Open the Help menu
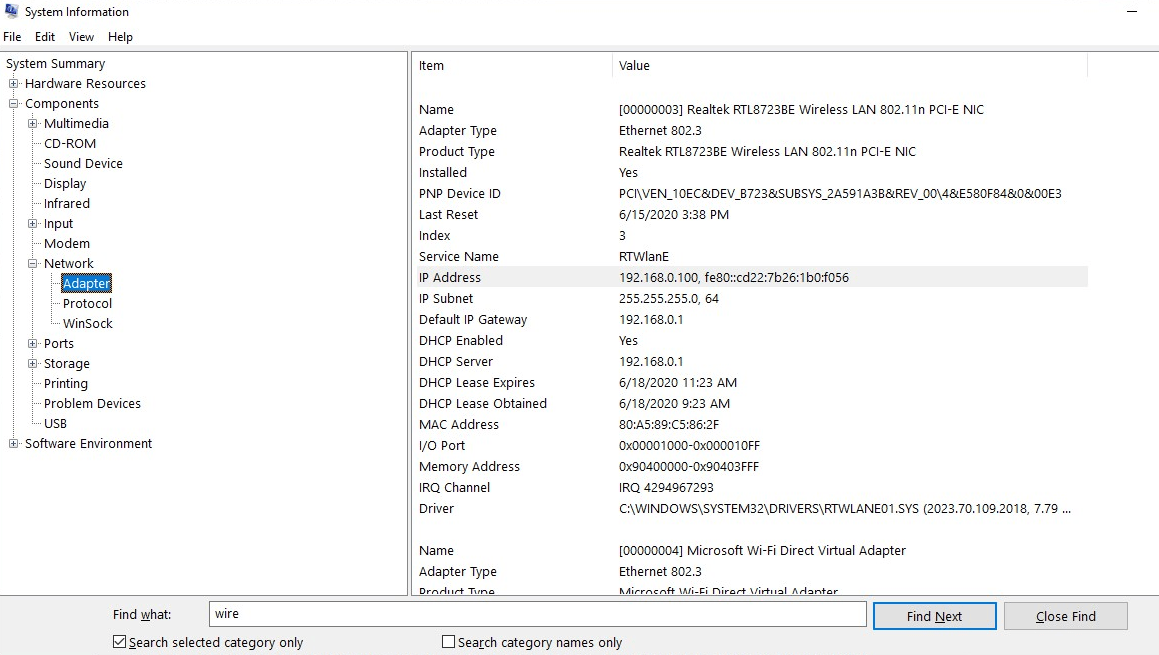Screen dimensions: 1159x655 [x=120, y=37]
